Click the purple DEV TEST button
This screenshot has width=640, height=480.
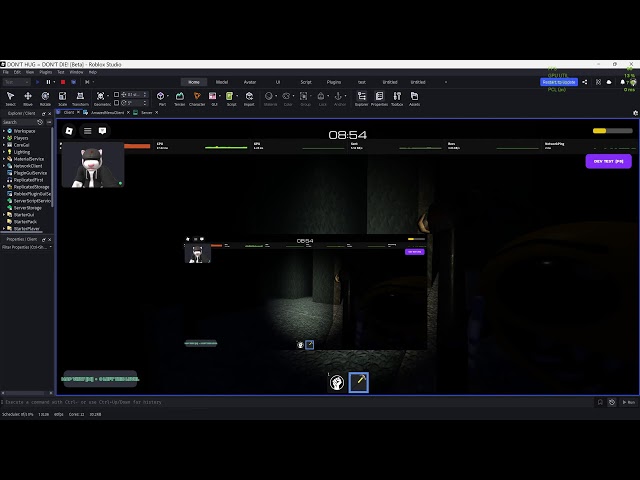tap(608, 161)
